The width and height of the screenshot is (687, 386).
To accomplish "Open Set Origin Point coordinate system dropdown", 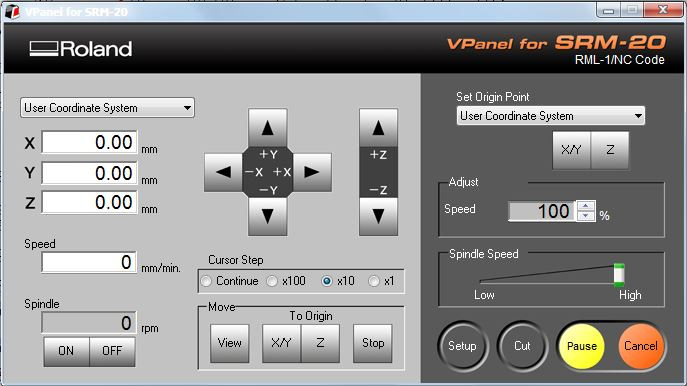I will [551, 116].
